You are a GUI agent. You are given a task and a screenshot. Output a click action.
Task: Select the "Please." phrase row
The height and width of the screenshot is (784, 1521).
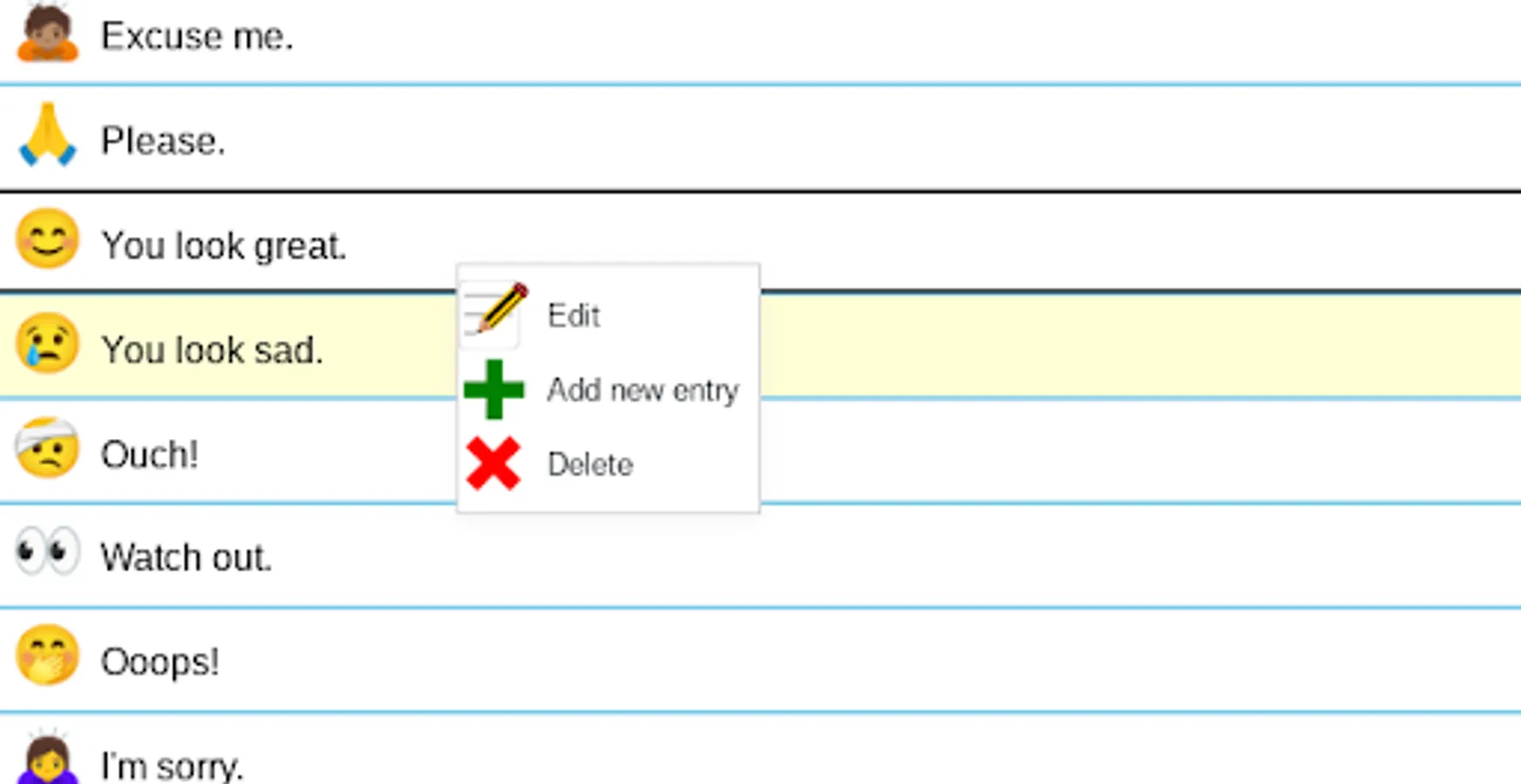(163, 141)
